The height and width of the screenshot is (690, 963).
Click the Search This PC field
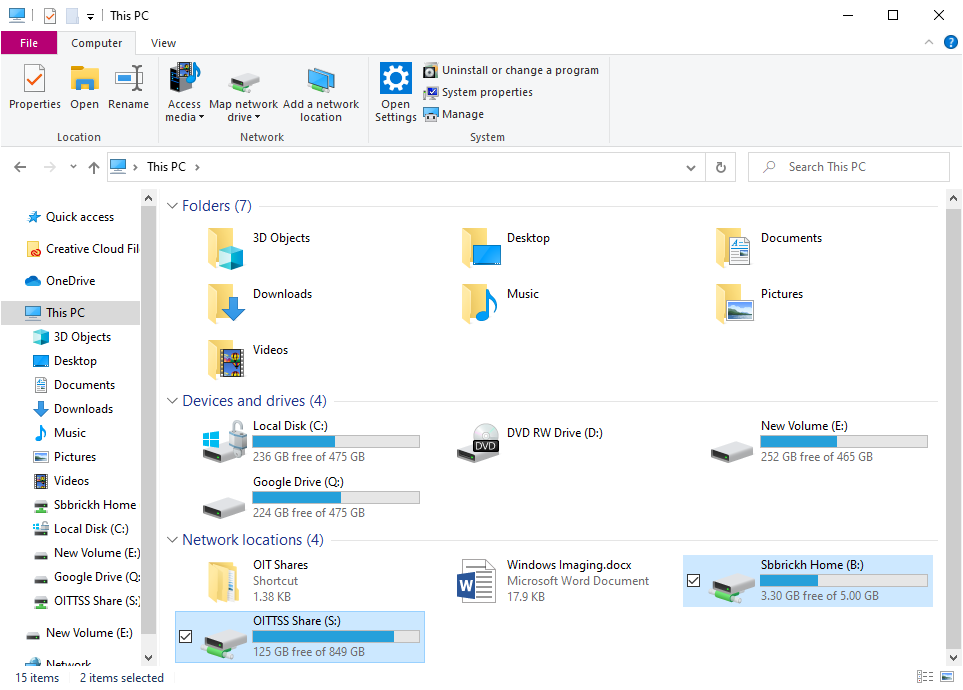848,167
